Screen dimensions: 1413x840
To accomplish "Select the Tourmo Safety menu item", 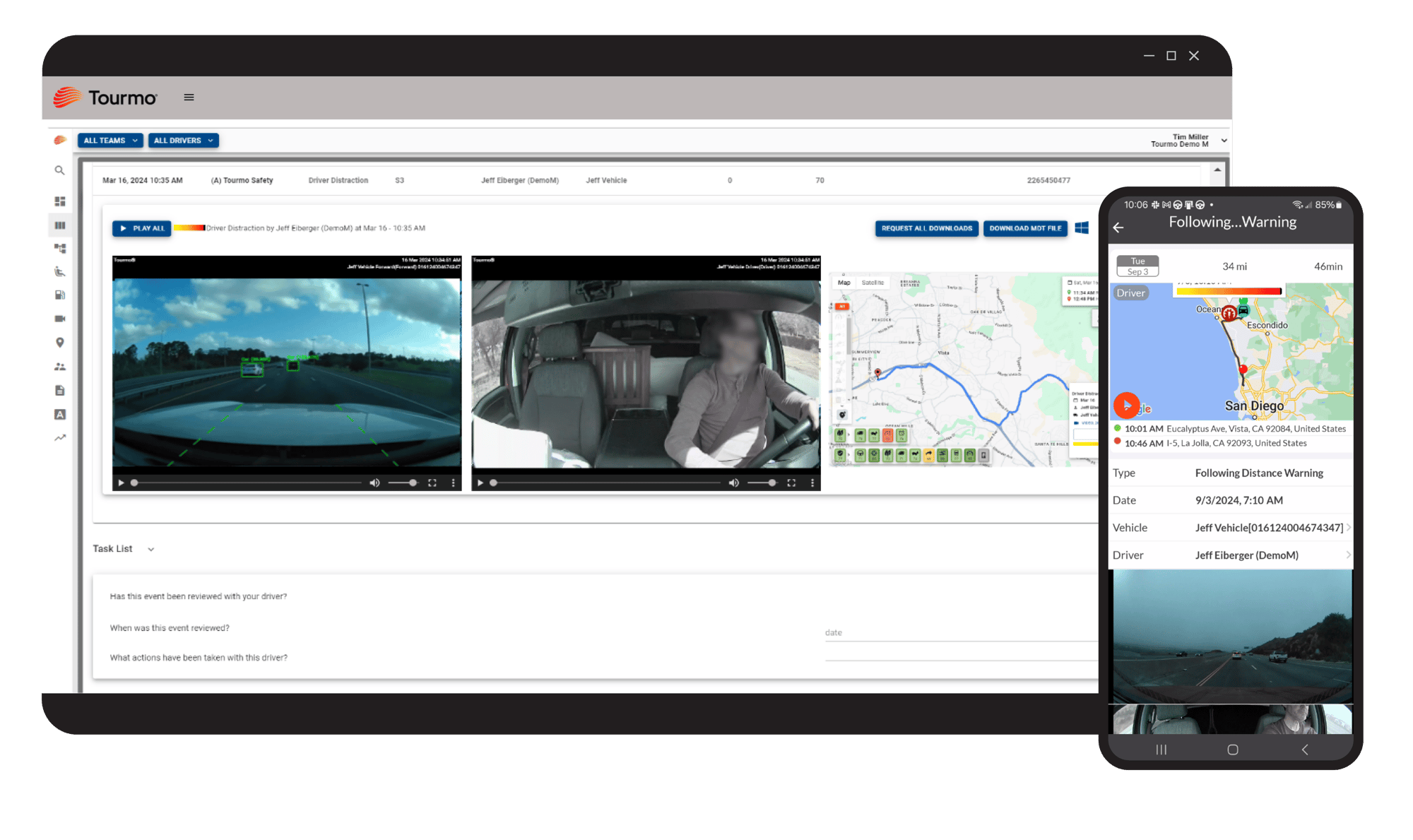I will click(x=245, y=180).
